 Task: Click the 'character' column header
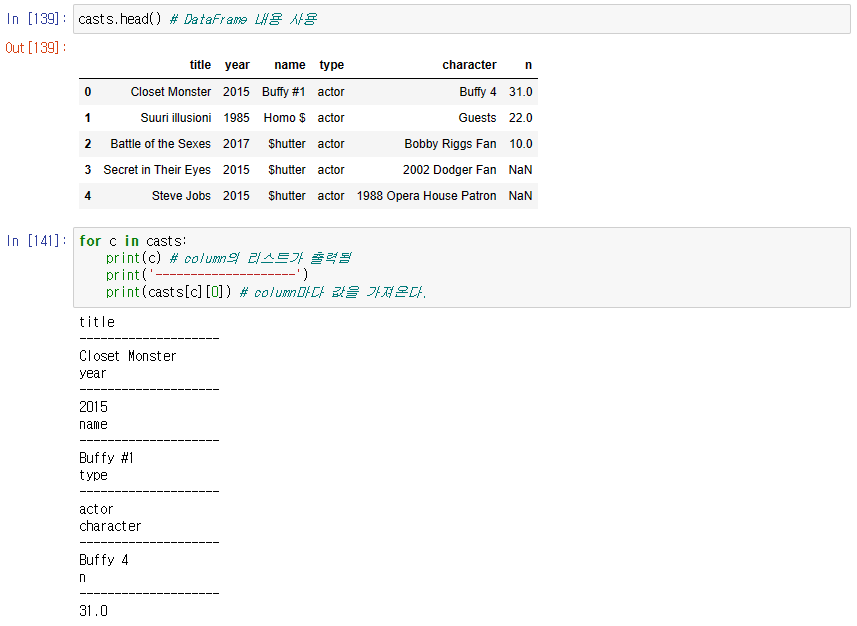tap(469, 65)
